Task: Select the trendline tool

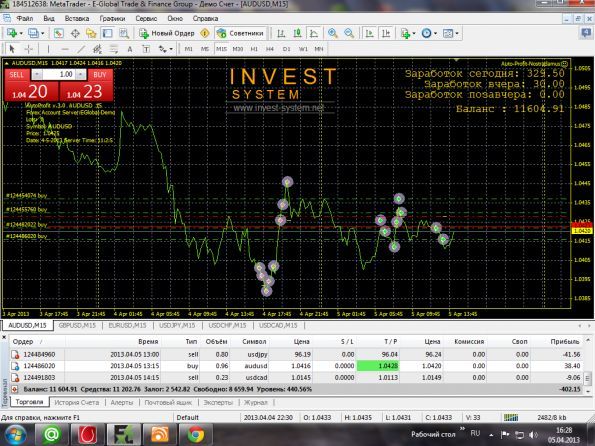Action: (81, 49)
